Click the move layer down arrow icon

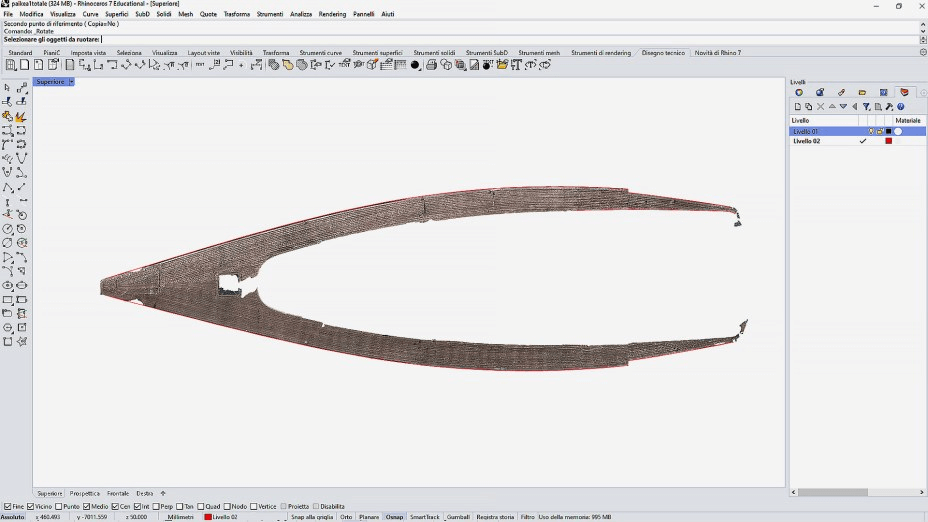point(843,106)
